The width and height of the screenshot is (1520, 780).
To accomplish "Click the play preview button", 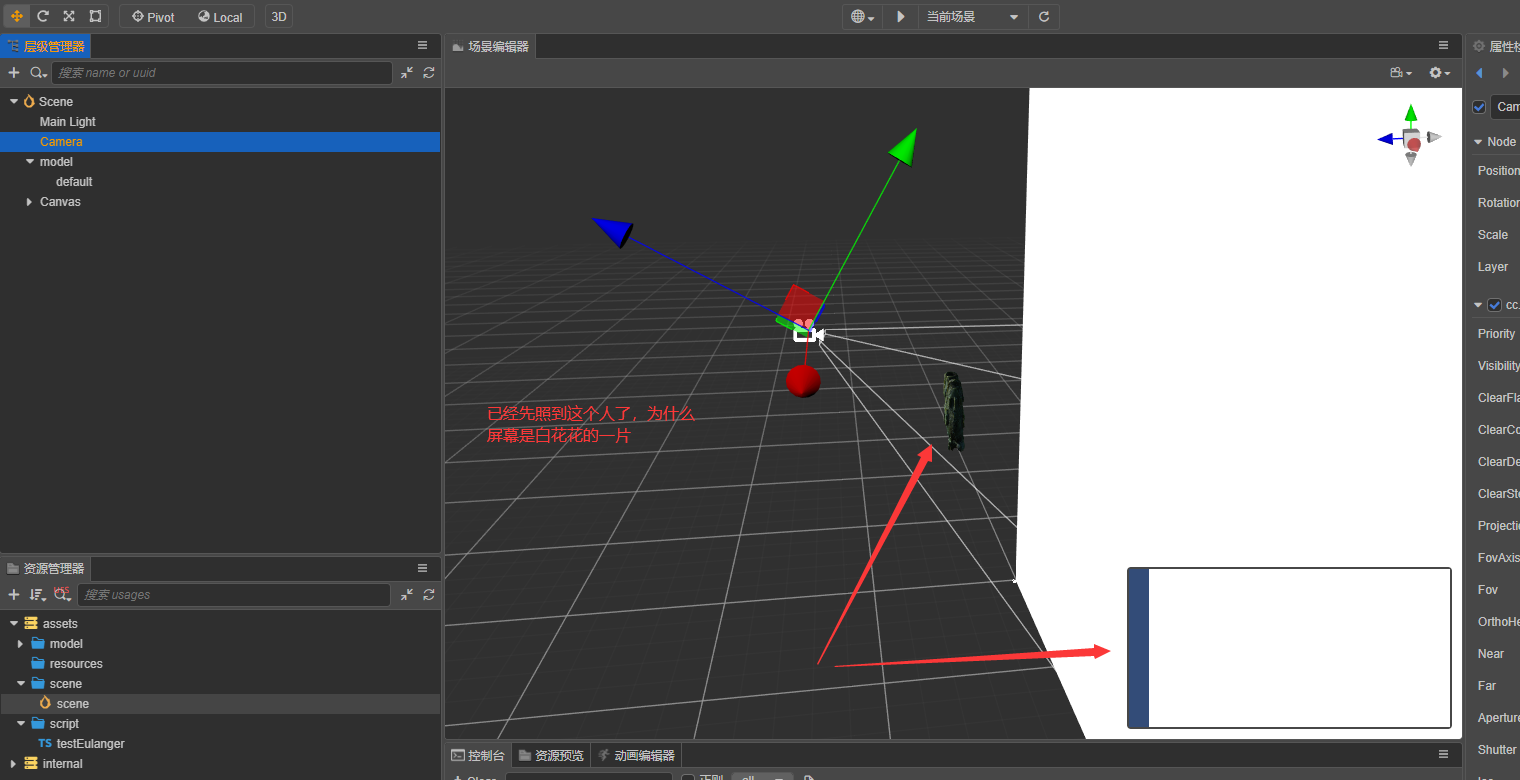I will 901,16.
